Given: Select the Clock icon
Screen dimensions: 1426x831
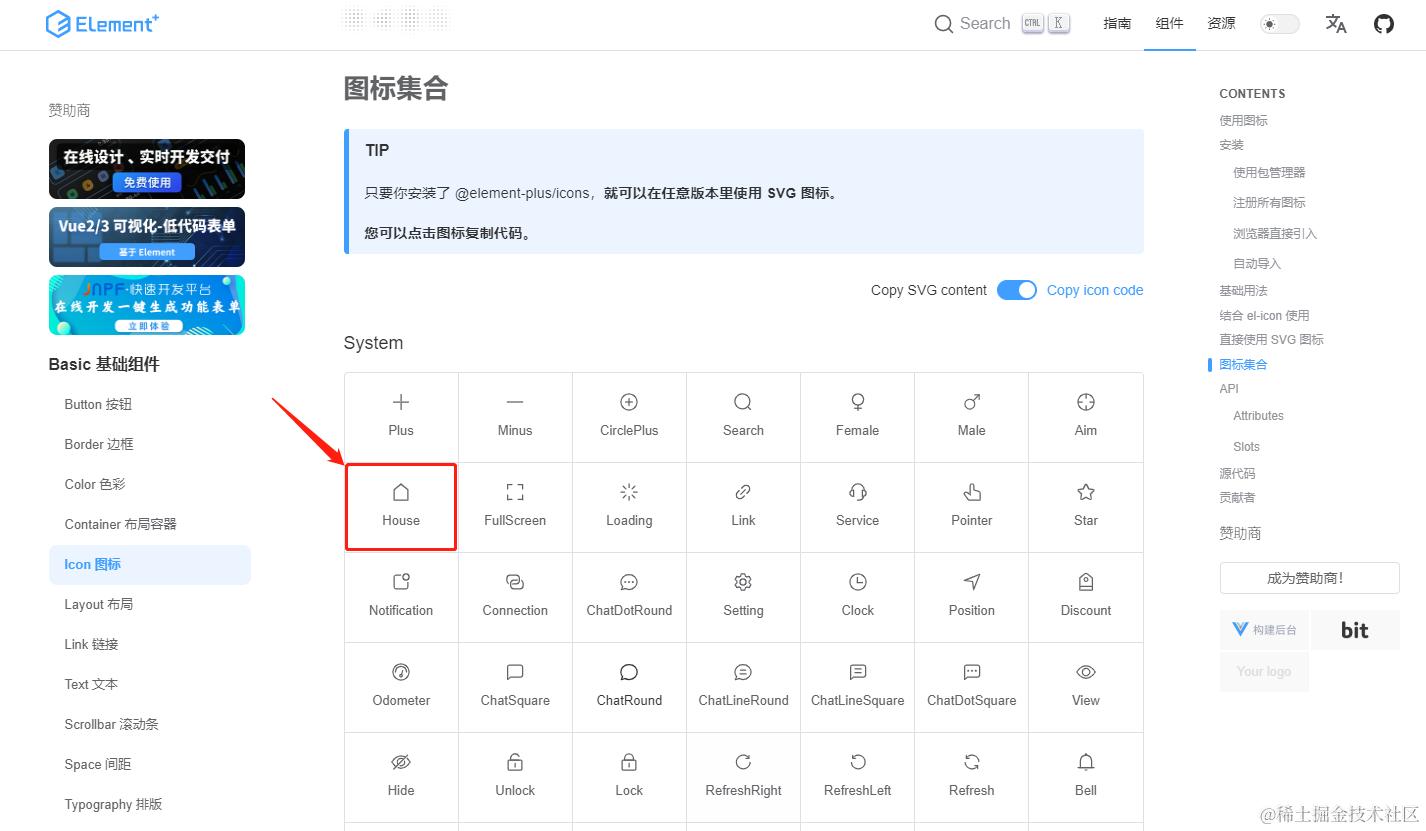Looking at the screenshot, I should tap(857, 596).
